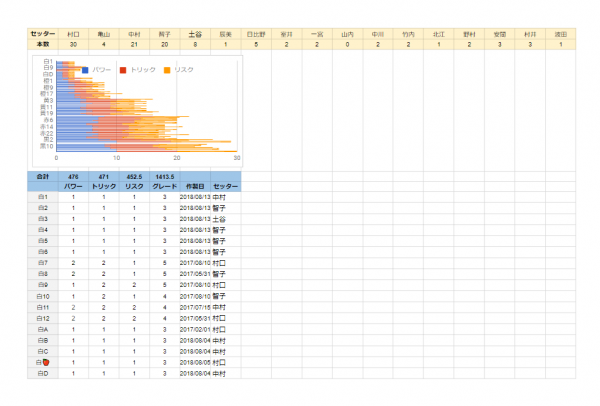Select the 村口 header in top setter row
Screen dimensions: 600x406
(73, 34)
